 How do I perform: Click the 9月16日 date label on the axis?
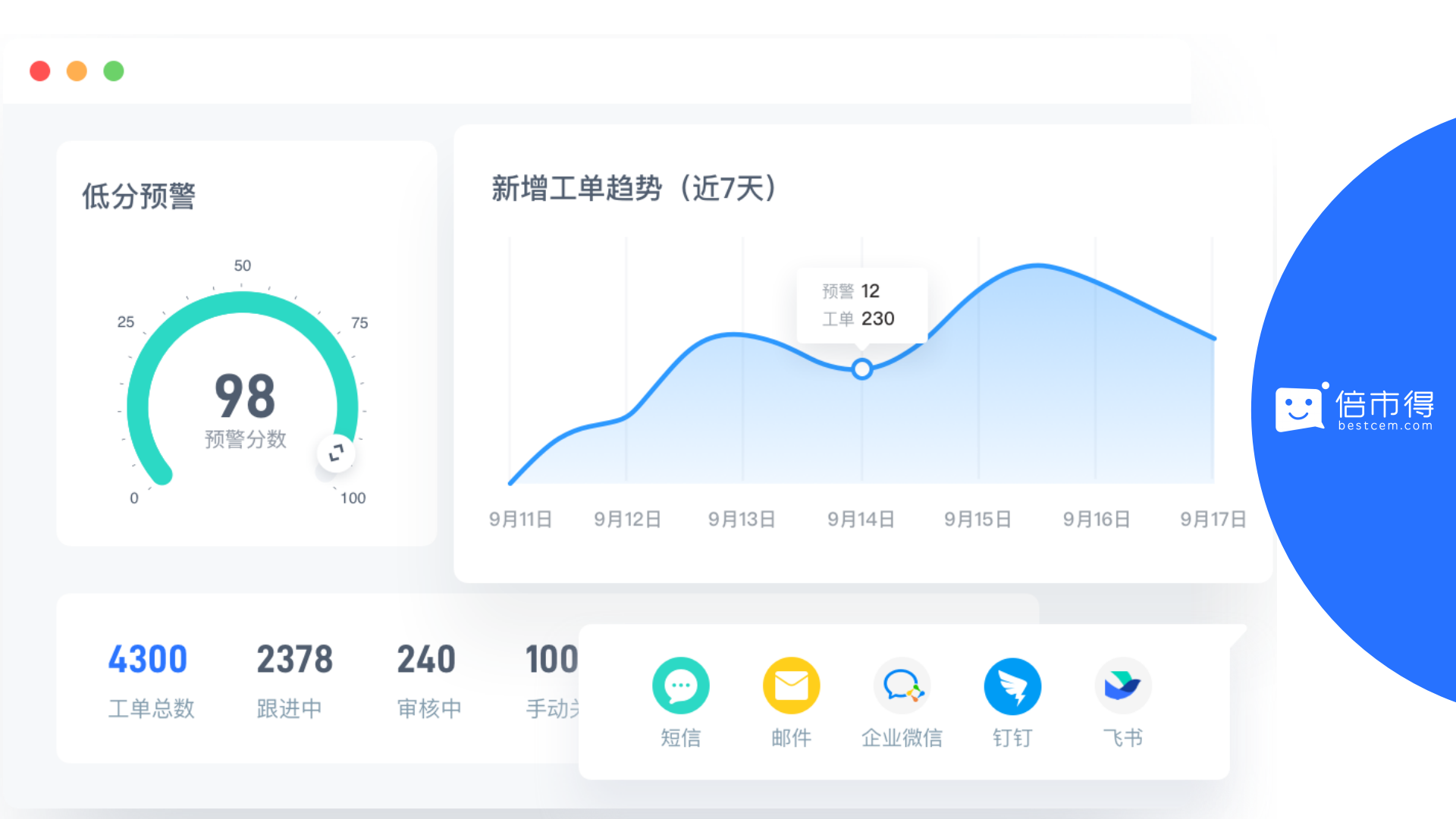pos(1096,519)
